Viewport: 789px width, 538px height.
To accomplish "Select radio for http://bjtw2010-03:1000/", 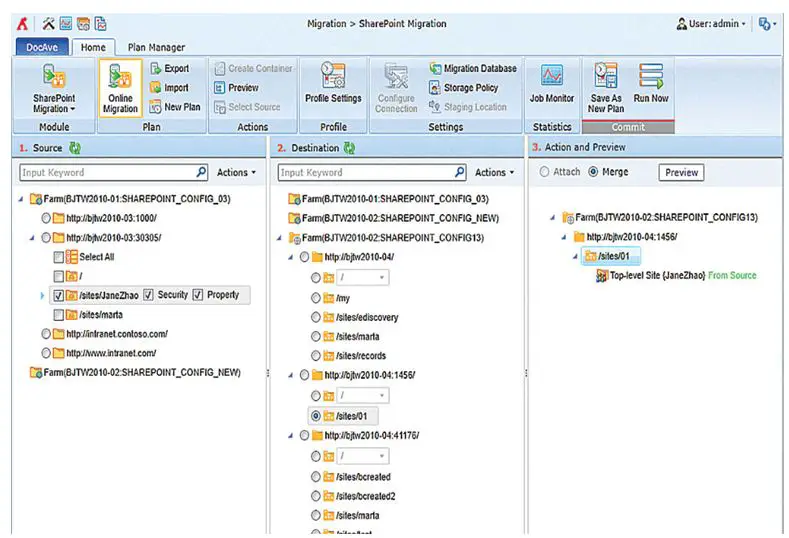I will pyautogui.click(x=46, y=218).
